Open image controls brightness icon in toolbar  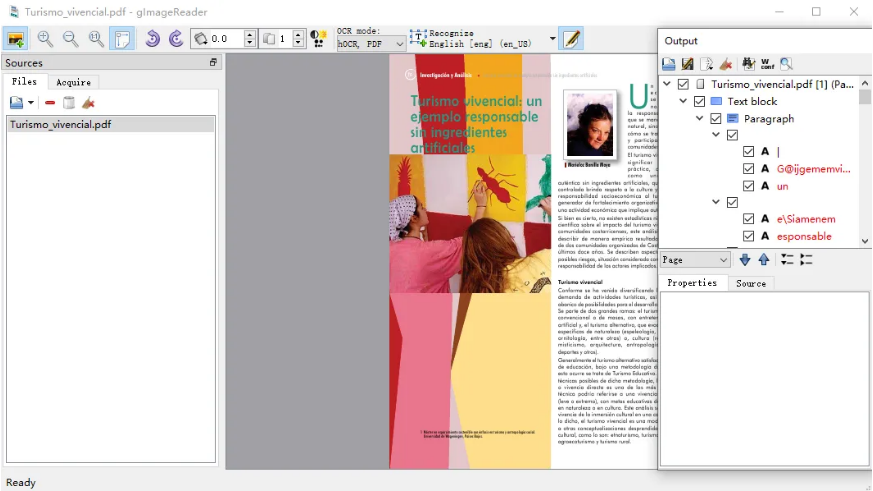[x=318, y=39]
